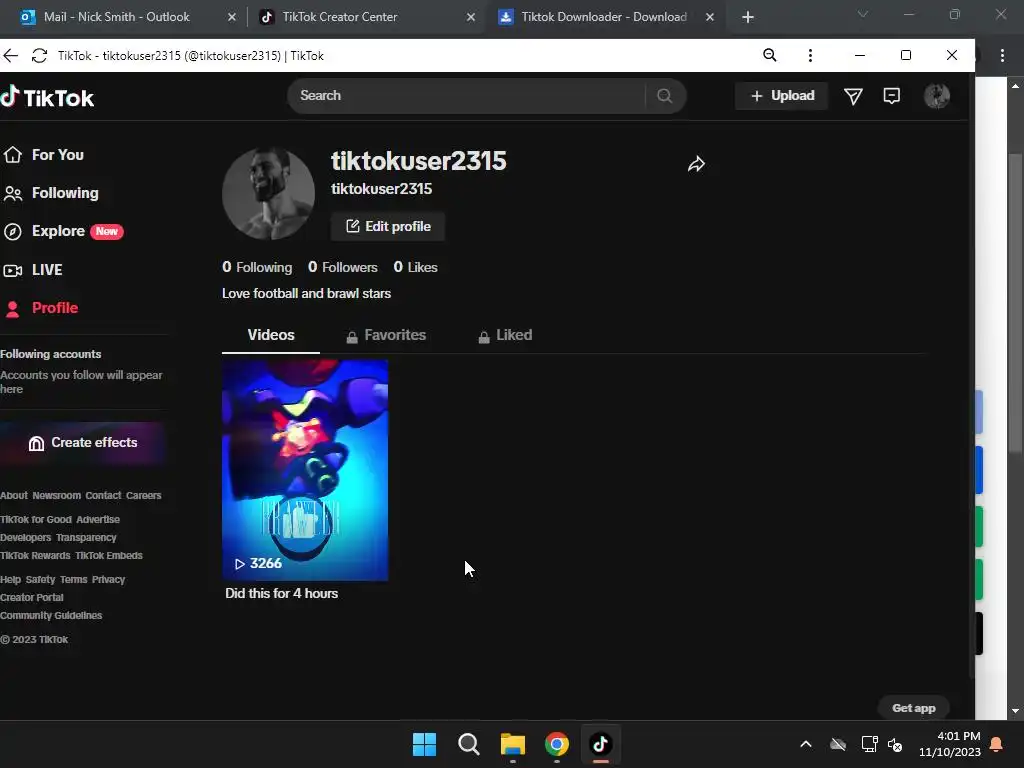
Task: Open the Newsroom link
Action: [57, 496]
